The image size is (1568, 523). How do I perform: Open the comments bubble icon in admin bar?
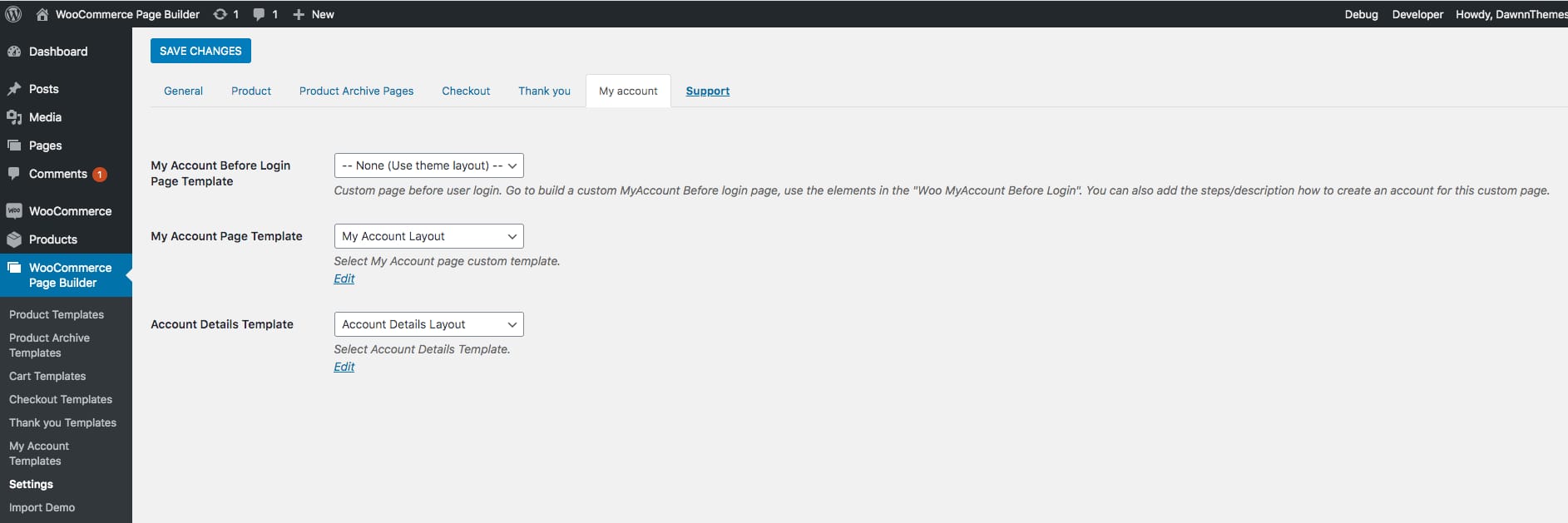259,14
